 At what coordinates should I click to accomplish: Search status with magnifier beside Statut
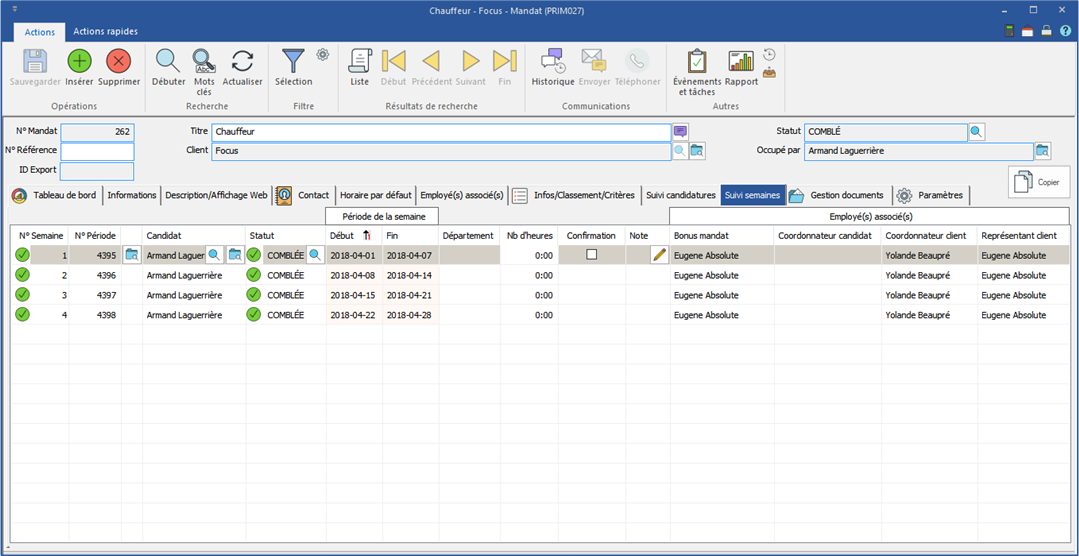[976, 131]
